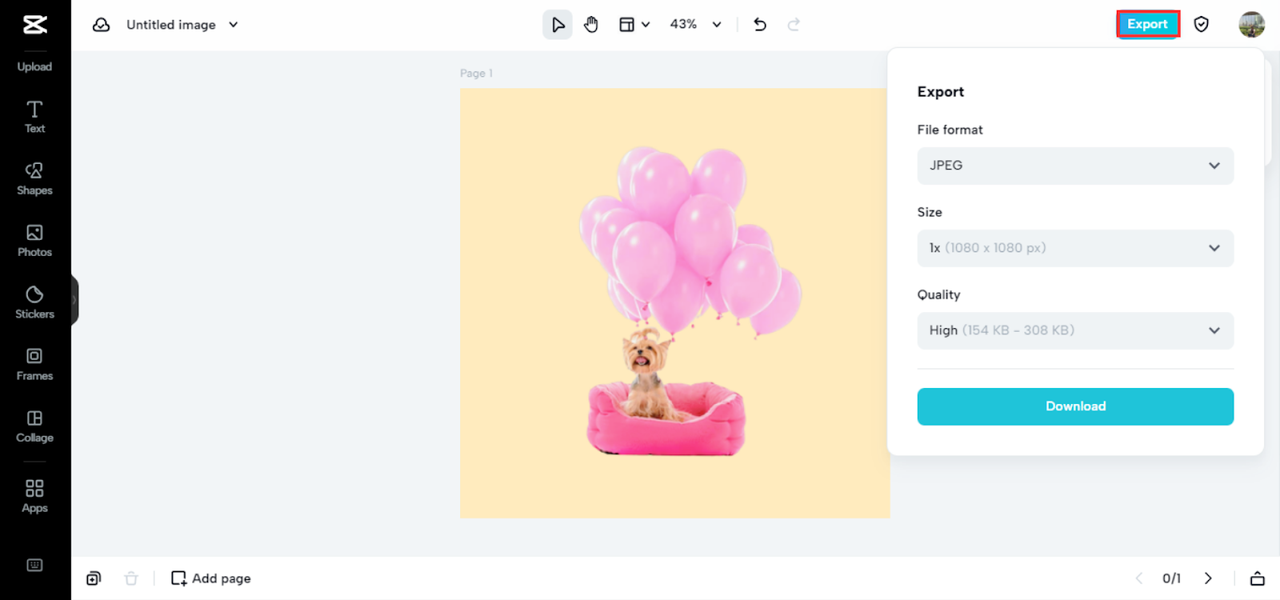Click the keyboard shortcuts icon
This screenshot has width=1280, height=600.
pyautogui.click(x=35, y=565)
